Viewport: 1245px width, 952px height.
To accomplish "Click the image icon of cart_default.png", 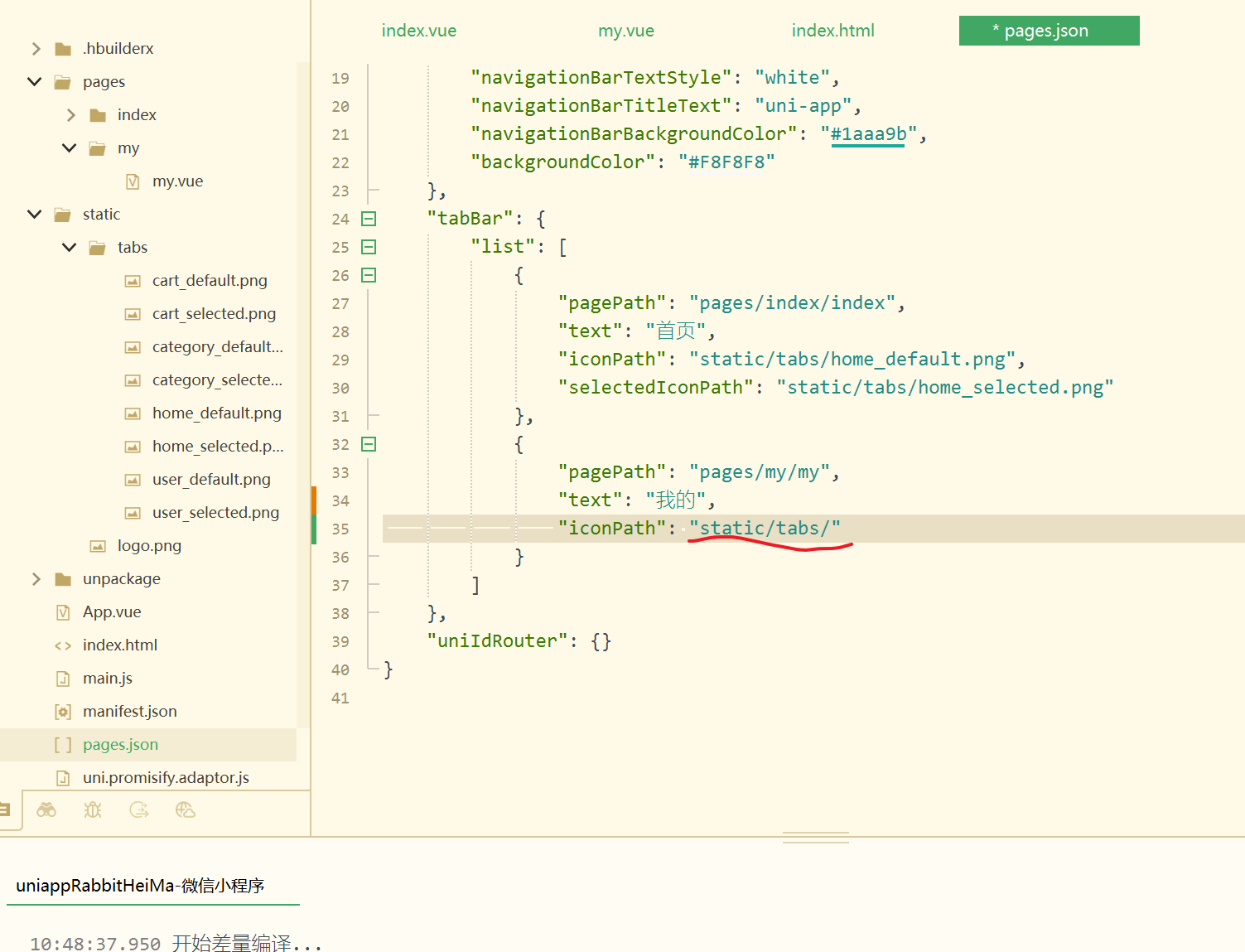I will 133,281.
